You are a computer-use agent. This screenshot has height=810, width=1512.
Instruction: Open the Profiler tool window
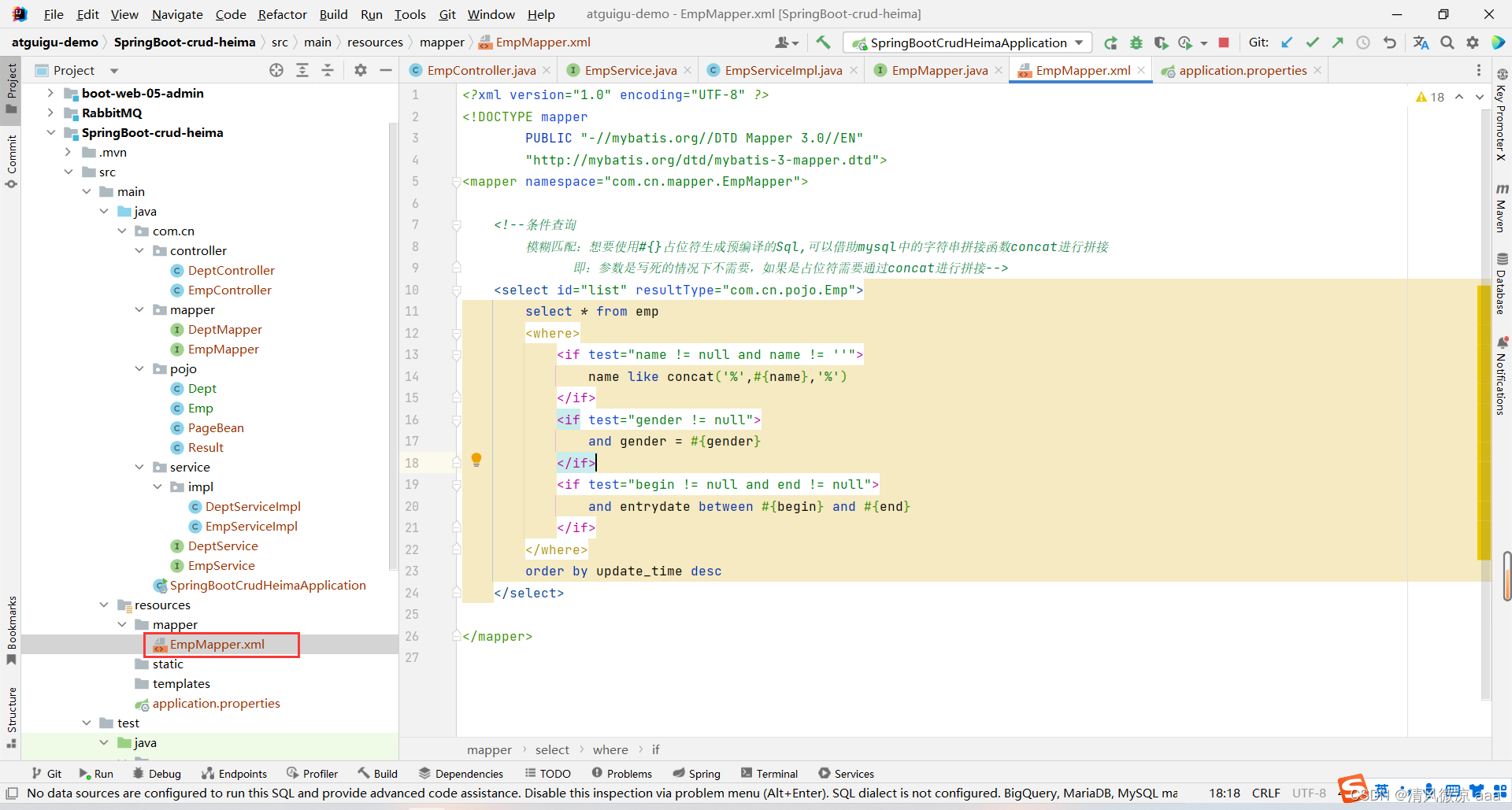[x=313, y=774]
